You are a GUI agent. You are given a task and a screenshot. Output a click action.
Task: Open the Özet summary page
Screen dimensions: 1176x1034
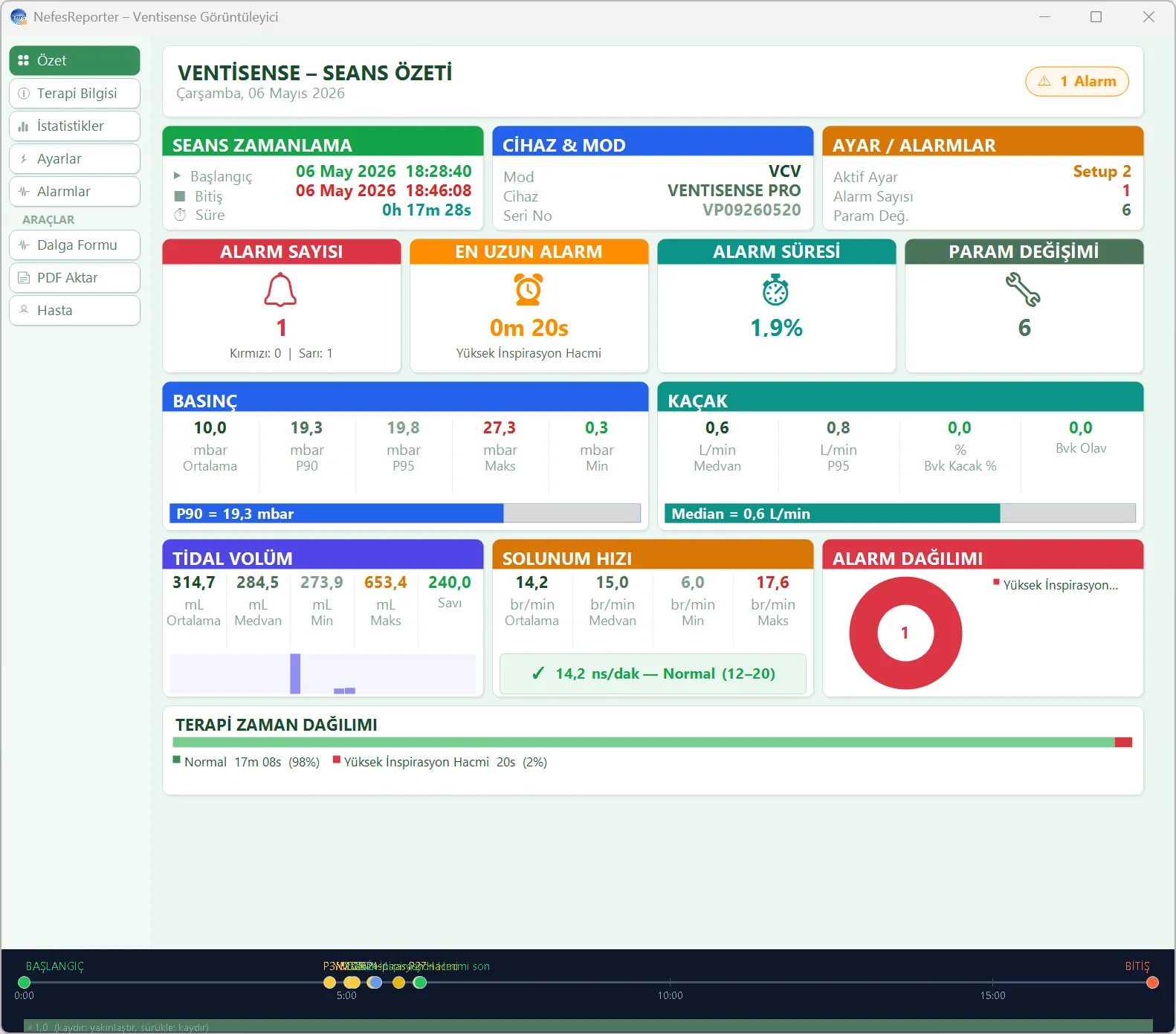click(74, 60)
